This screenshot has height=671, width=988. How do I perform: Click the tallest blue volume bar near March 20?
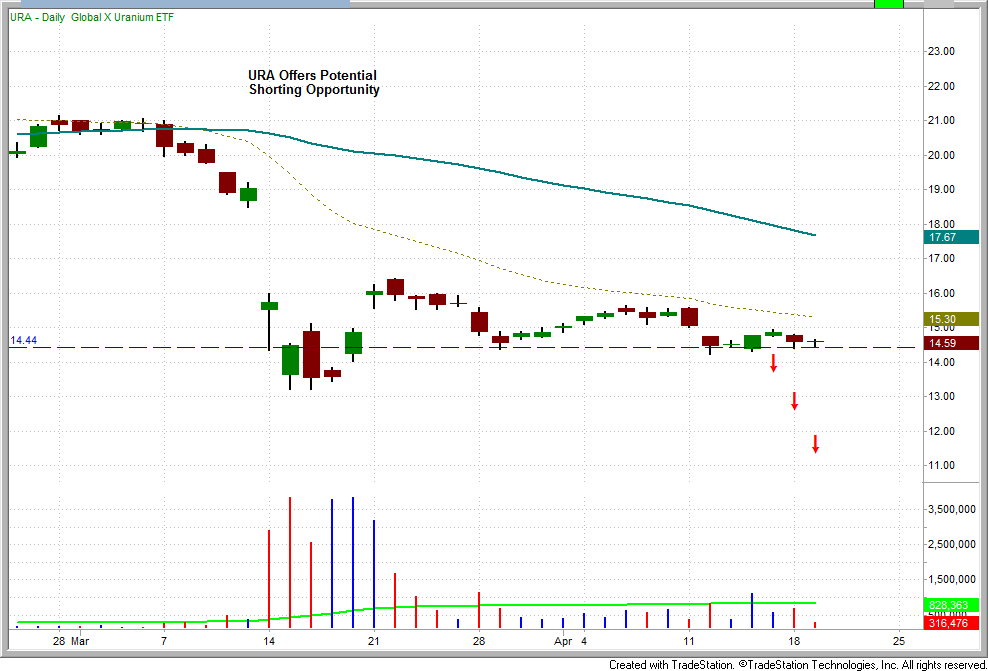click(353, 562)
